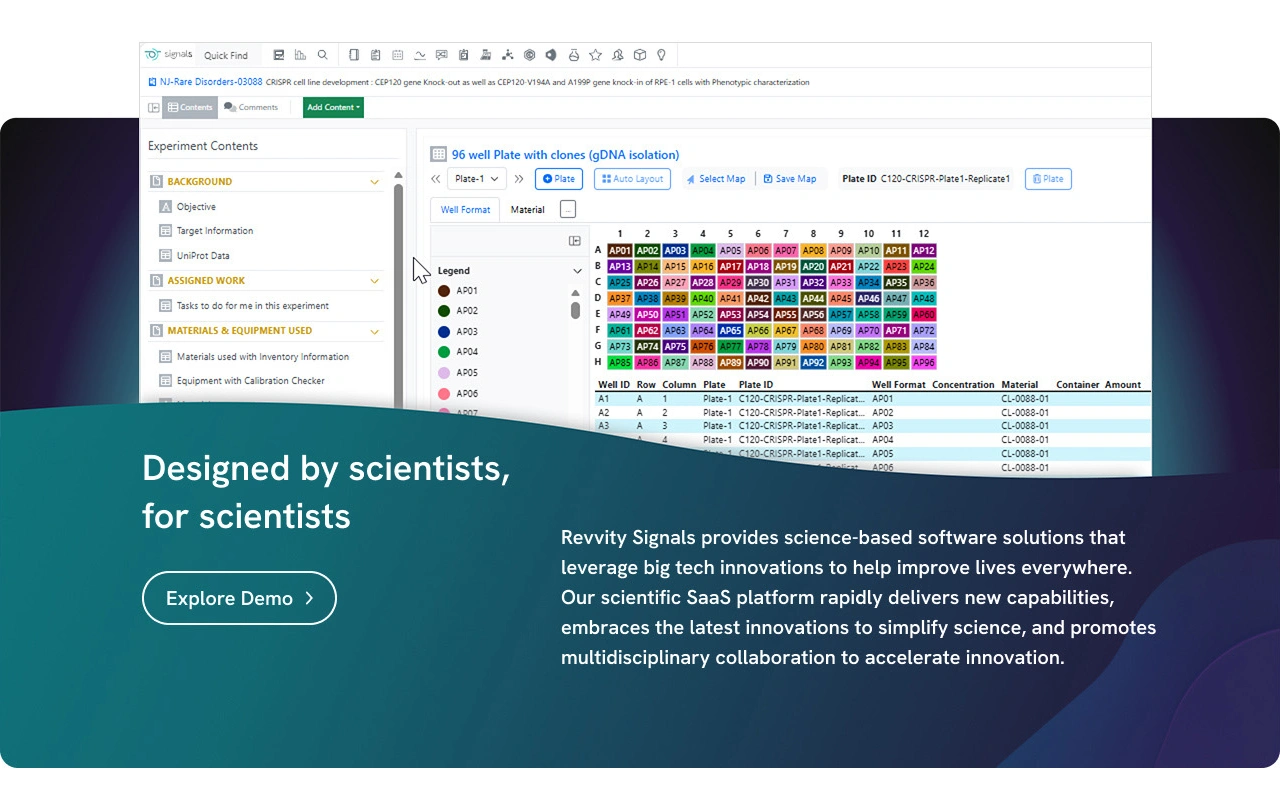The image size is (1280, 805).
Task: Toggle the left sidebar panel icon
Action: 154,108
